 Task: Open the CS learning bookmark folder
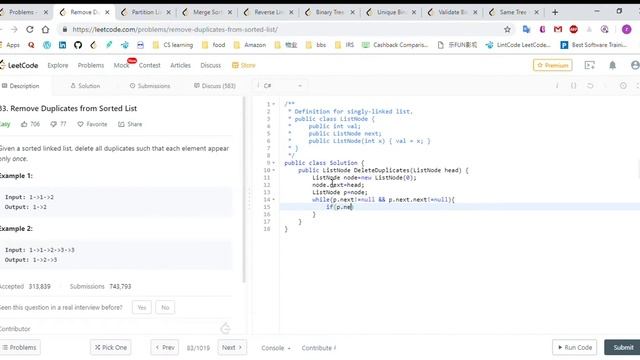click(173, 45)
